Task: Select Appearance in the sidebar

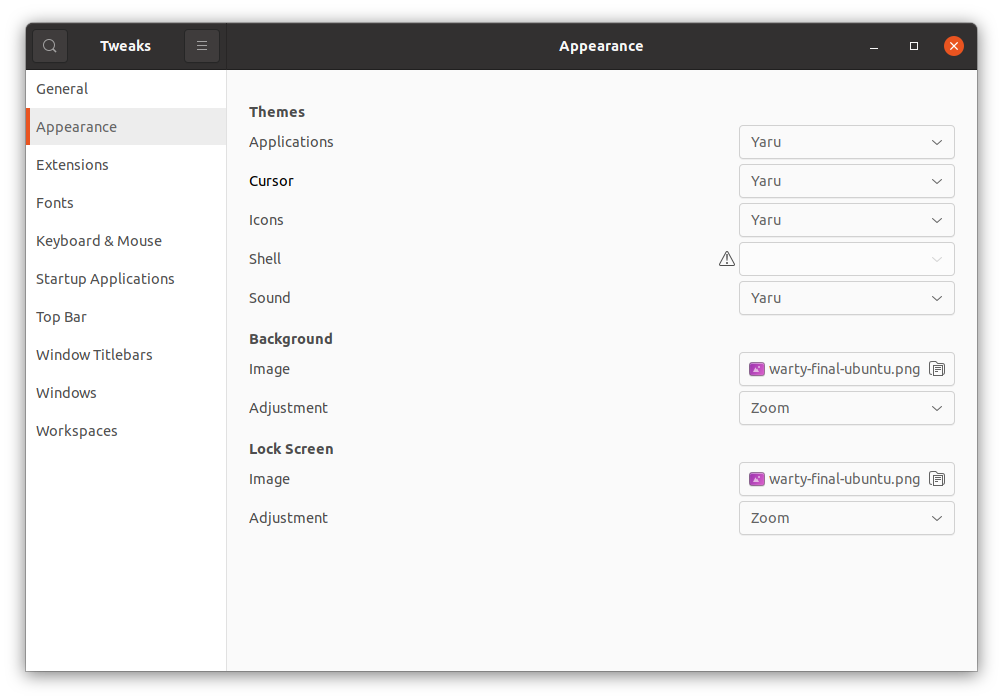Action: click(126, 127)
